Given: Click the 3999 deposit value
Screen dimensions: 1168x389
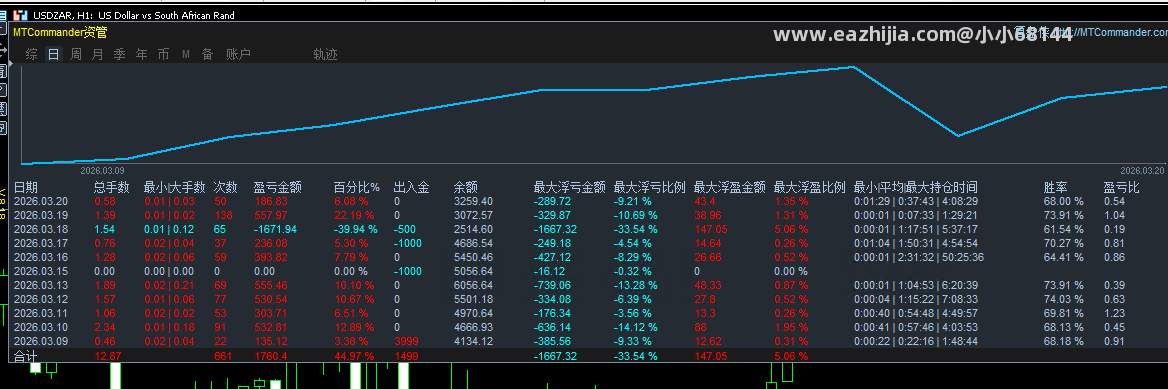Looking at the screenshot, I should click(x=405, y=341).
